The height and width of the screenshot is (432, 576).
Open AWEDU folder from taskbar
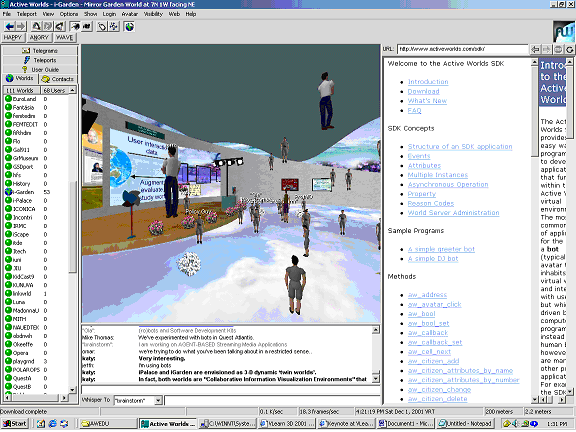click(x=108, y=424)
